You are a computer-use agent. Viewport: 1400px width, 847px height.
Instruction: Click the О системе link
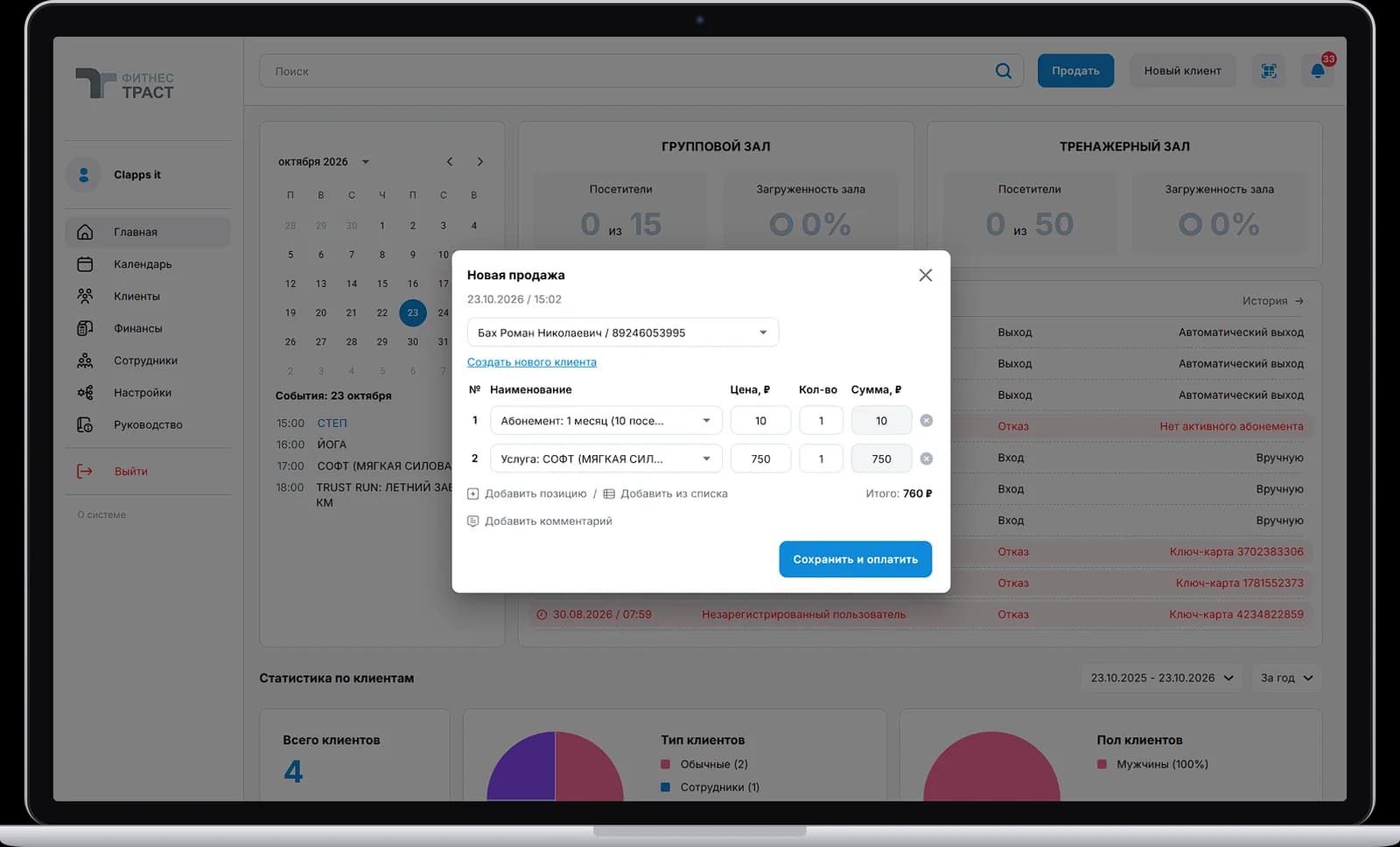click(101, 514)
